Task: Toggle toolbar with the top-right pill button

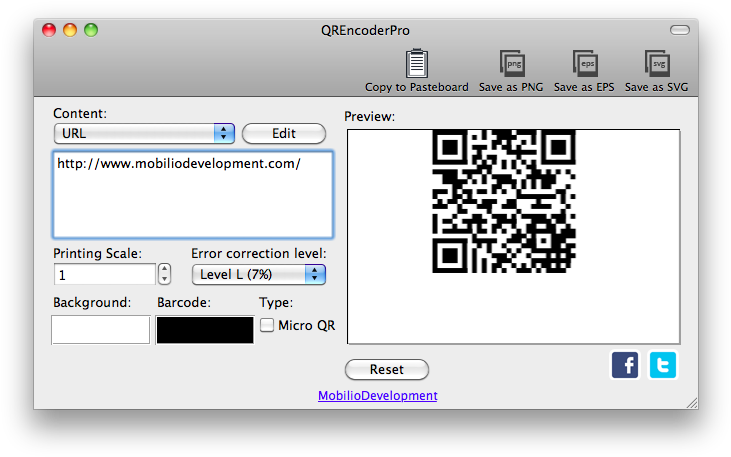Action: pyautogui.click(x=679, y=30)
